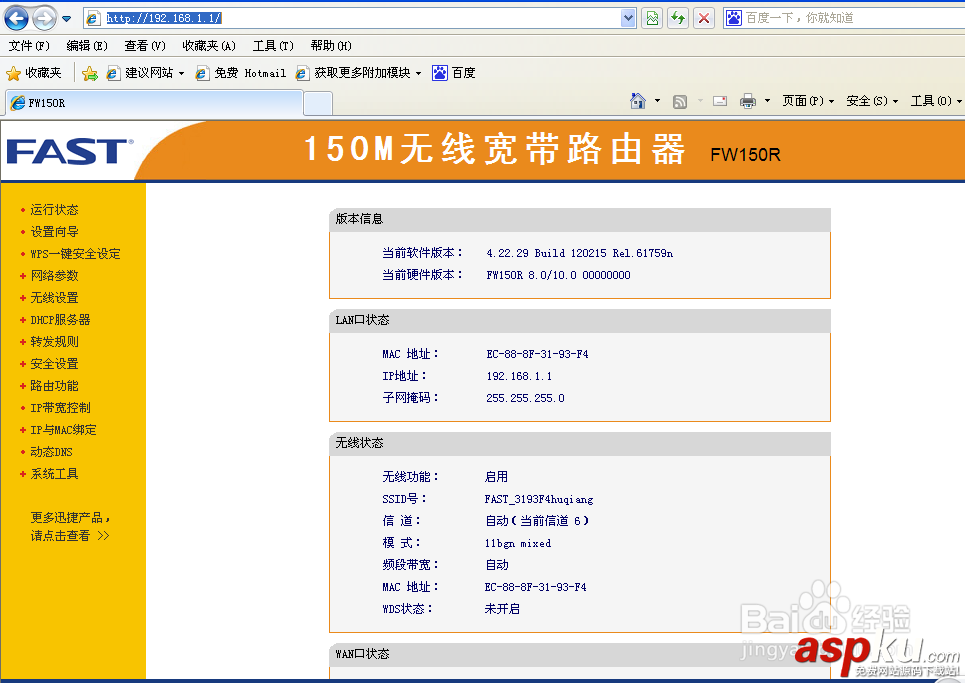
Task: Click the Home page icon
Action: click(x=638, y=101)
